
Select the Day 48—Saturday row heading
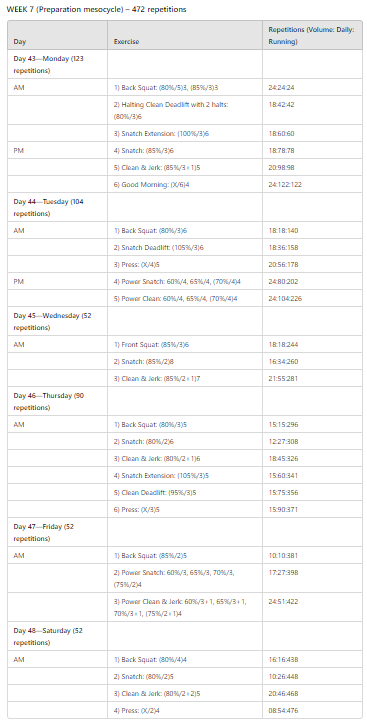[57, 636]
